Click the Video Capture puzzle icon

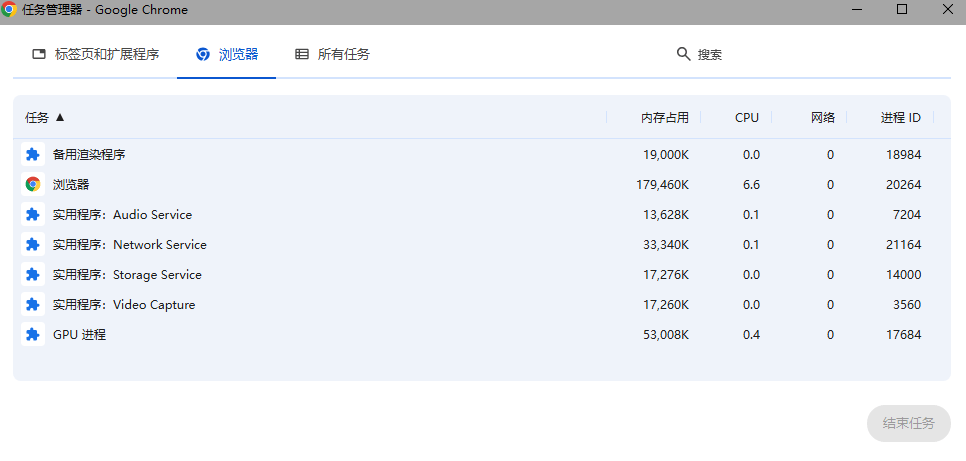tap(33, 305)
